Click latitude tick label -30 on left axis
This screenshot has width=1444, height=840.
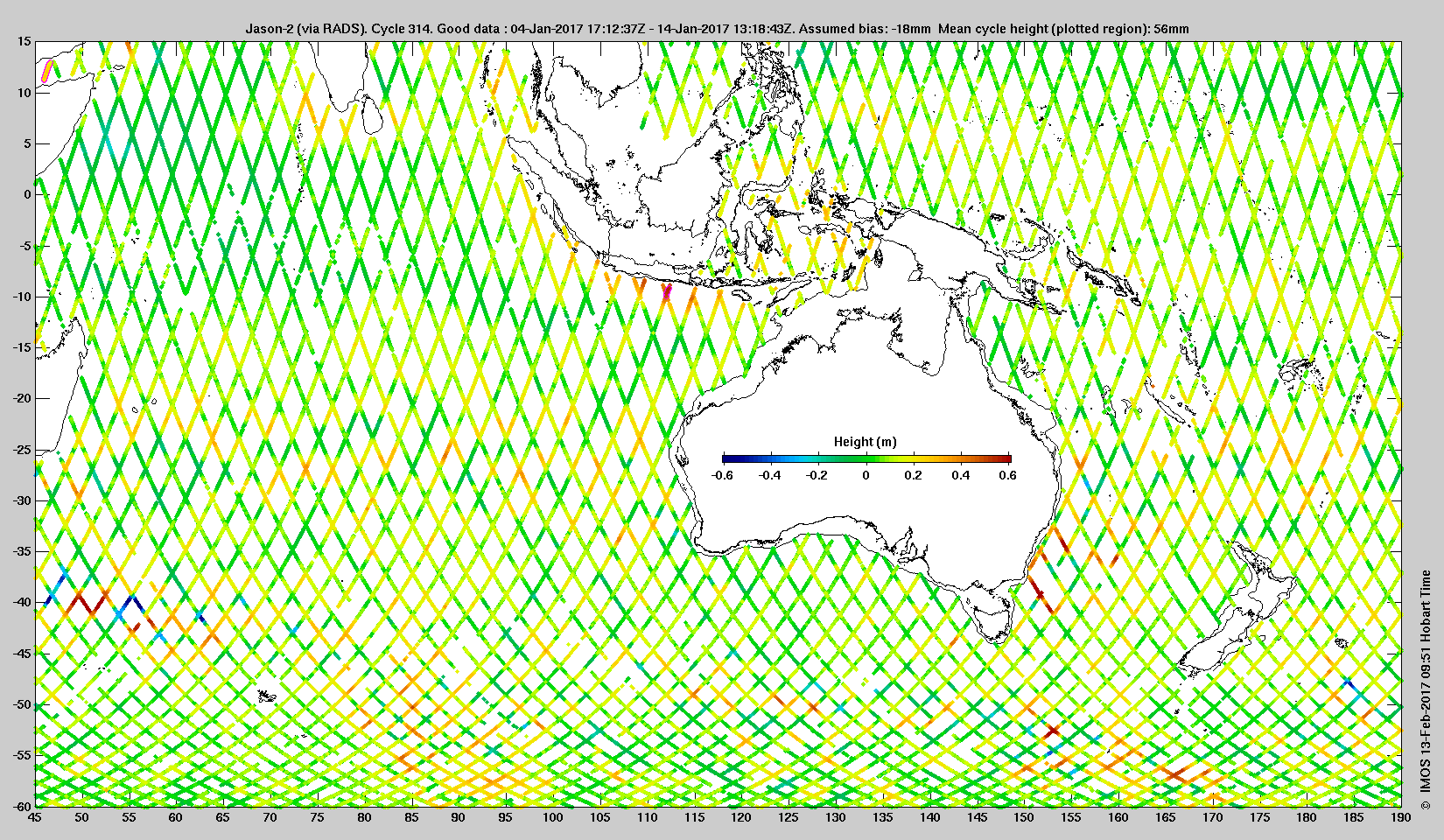point(22,500)
